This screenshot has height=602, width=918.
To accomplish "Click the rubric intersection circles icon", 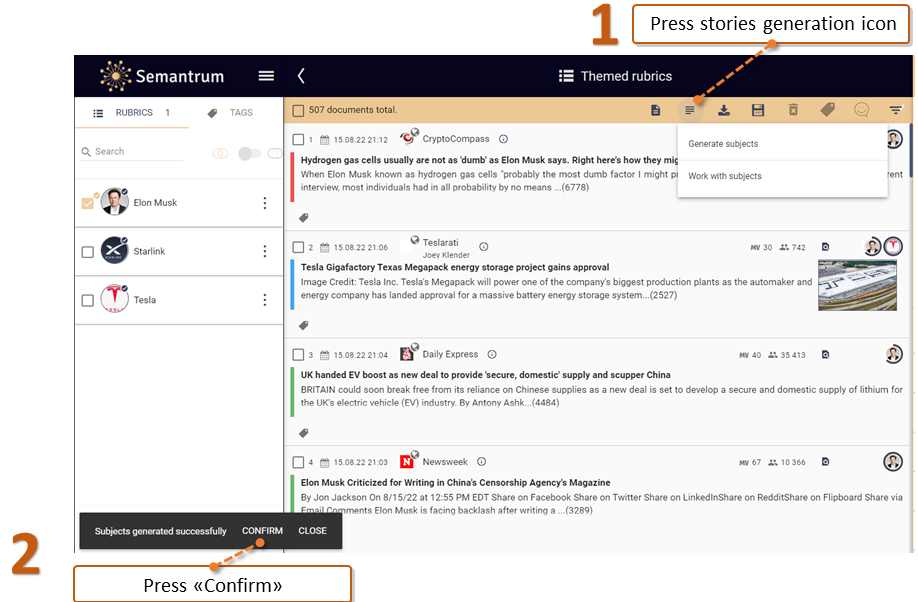I will pyautogui.click(x=220, y=153).
